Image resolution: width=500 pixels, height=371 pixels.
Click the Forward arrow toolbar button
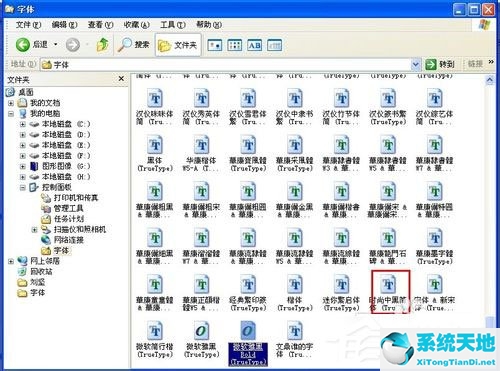pos(72,45)
